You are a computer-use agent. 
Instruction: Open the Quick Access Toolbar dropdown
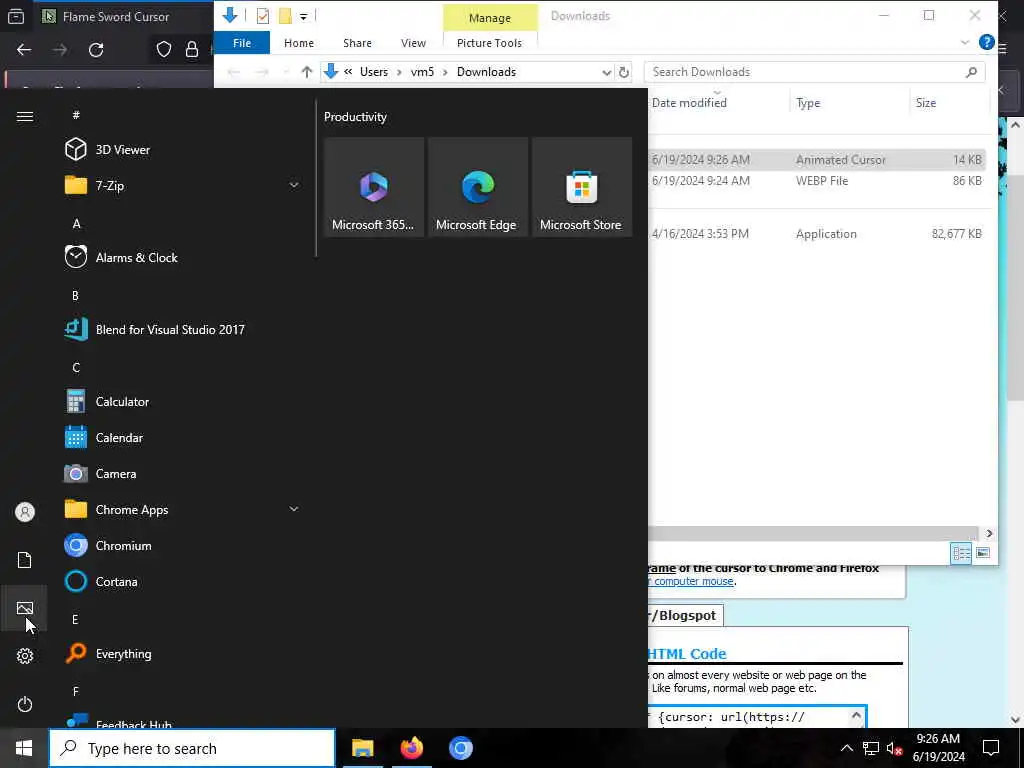click(303, 16)
